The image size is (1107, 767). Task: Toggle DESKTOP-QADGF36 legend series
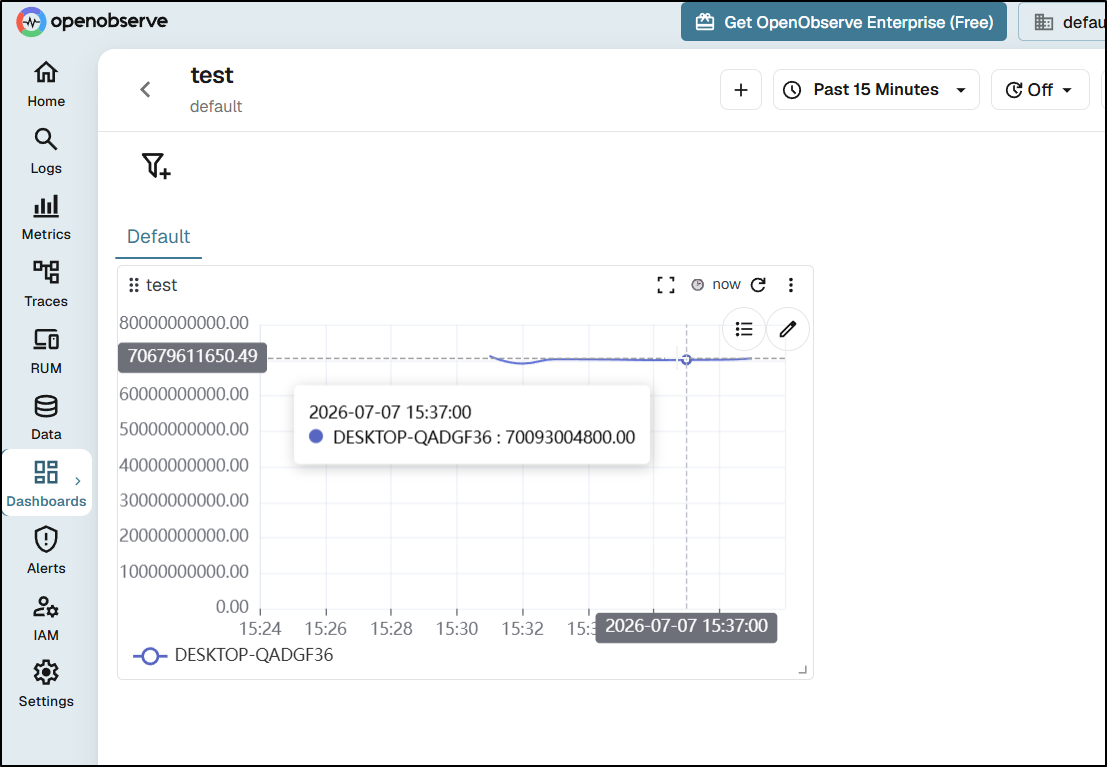[x=233, y=655]
